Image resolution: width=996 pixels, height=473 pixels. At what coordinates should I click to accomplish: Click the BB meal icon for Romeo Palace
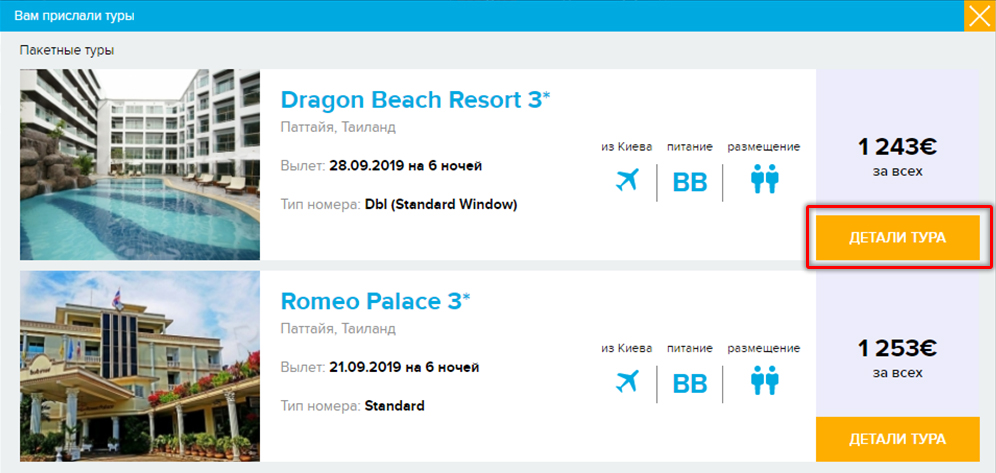pos(689,383)
